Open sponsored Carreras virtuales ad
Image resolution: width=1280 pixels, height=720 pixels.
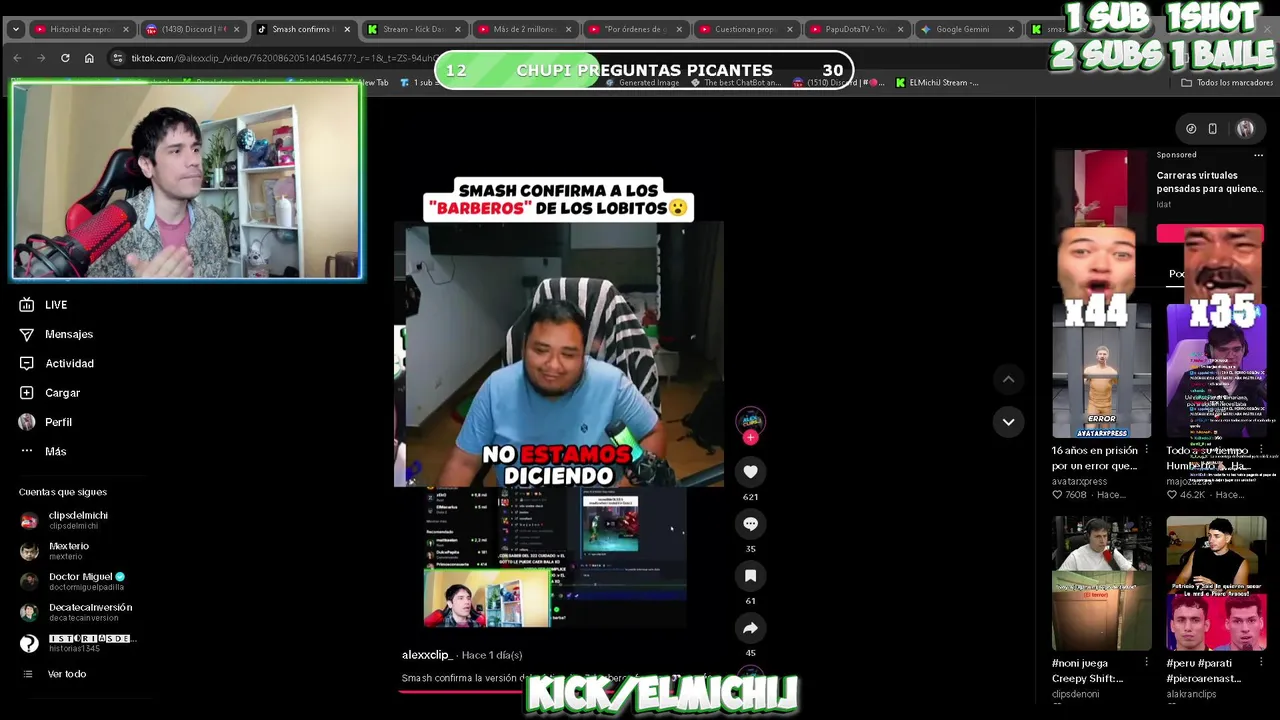[1210, 182]
